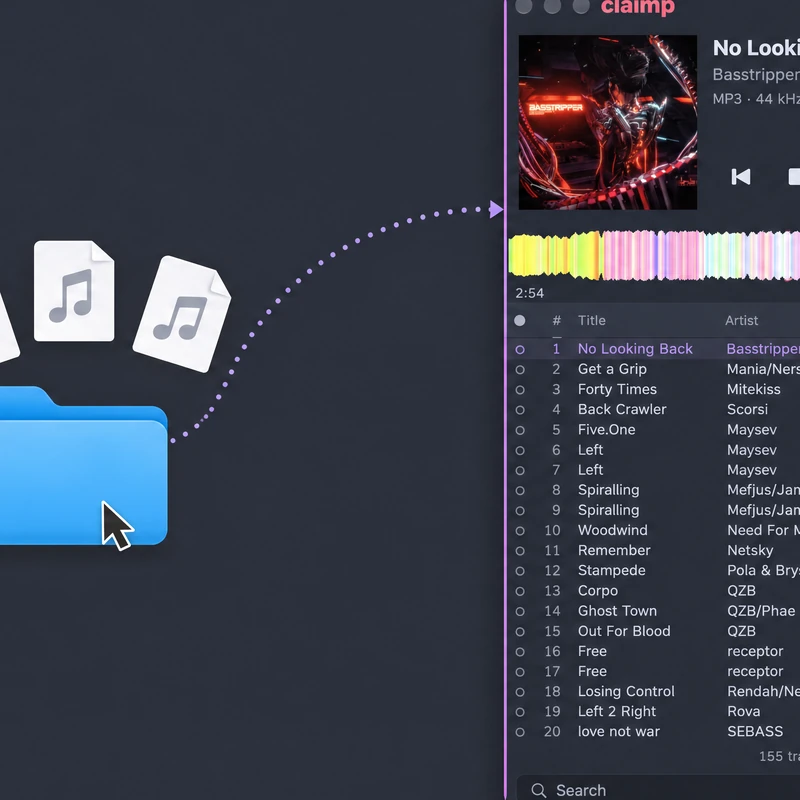Click the blue folder icon
Image resolution: width=800 pixels, height=800 pixels.
[84, 466]
